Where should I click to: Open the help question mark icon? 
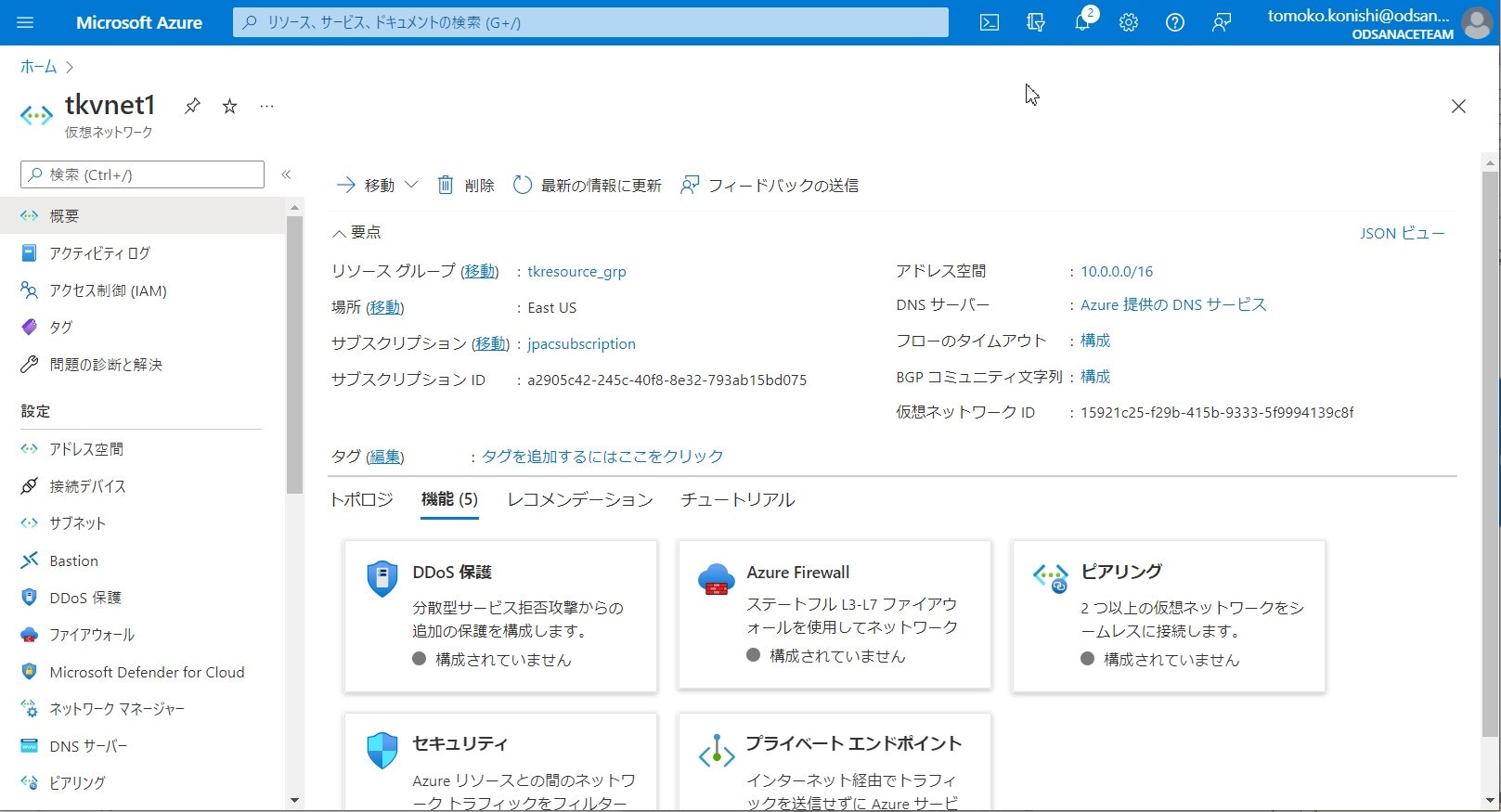[x=1175, y=22]
